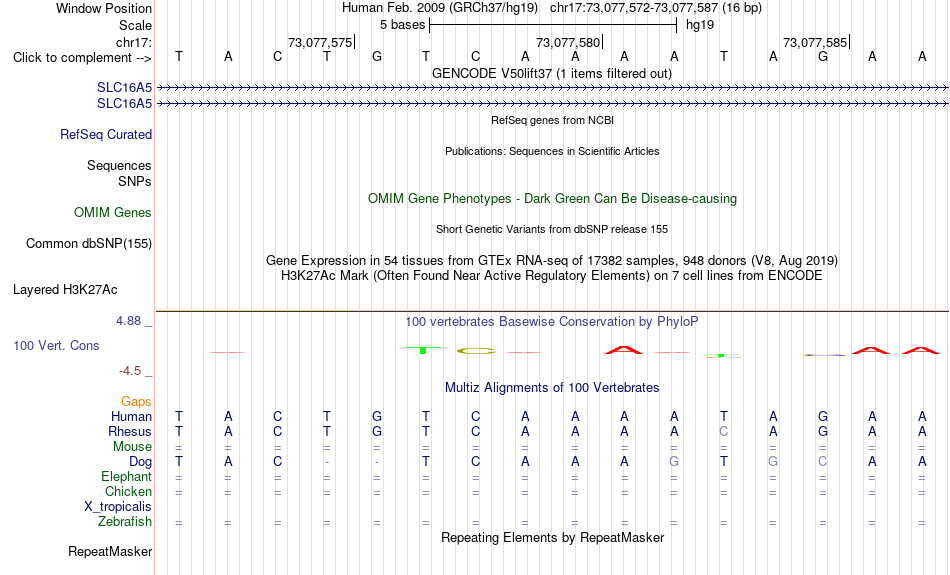Select the Dog alignment row label
The height and width of the screenshot is (575, 950).
coord(141,462)
